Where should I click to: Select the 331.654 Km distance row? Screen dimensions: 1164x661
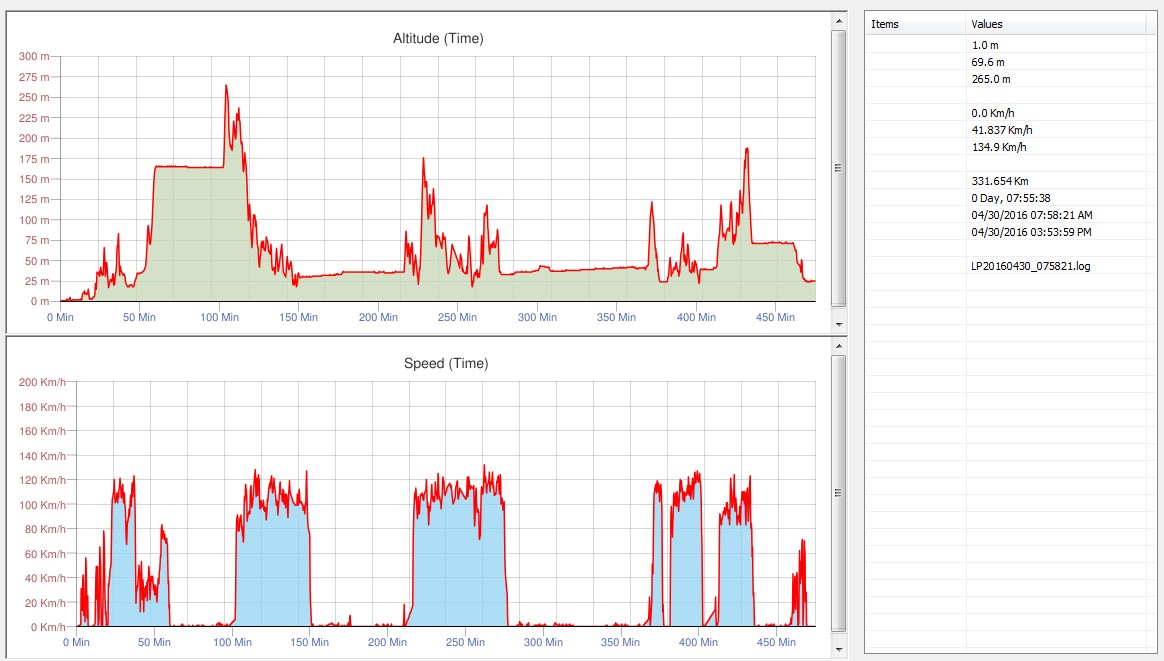pos(999,181)
